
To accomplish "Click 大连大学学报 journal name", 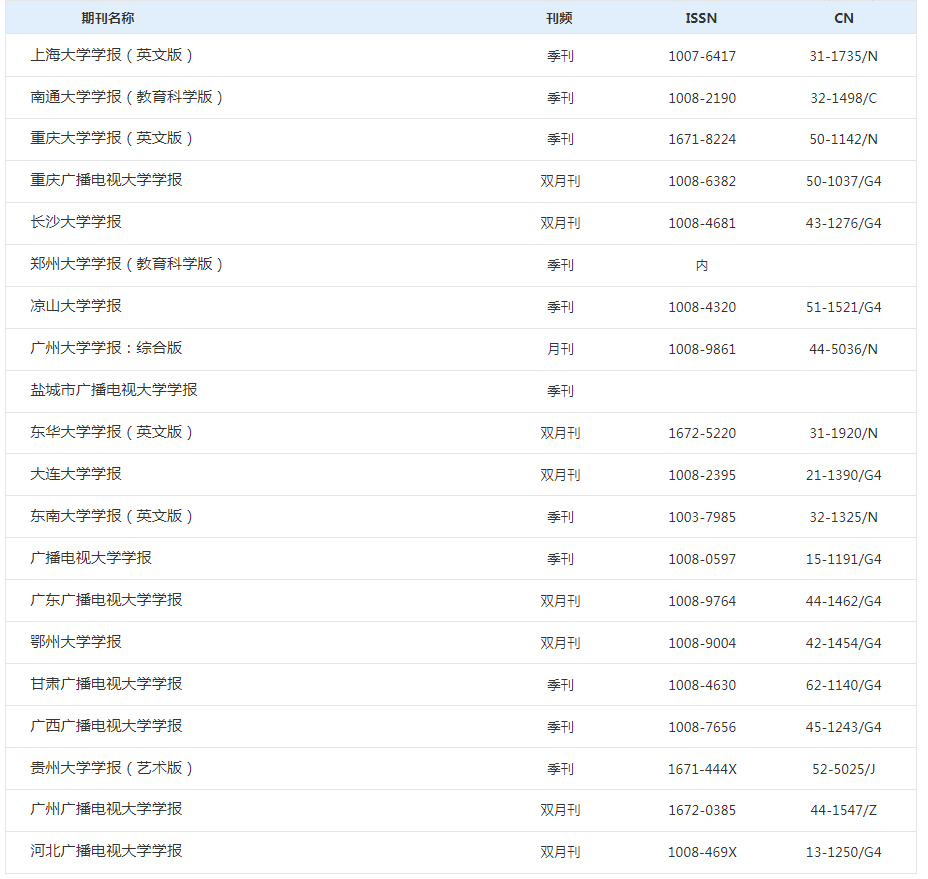I will coord(76,475).
